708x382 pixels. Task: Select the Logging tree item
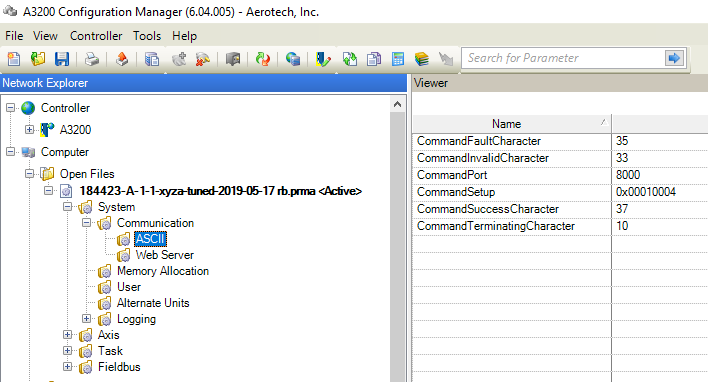point(136,319)
